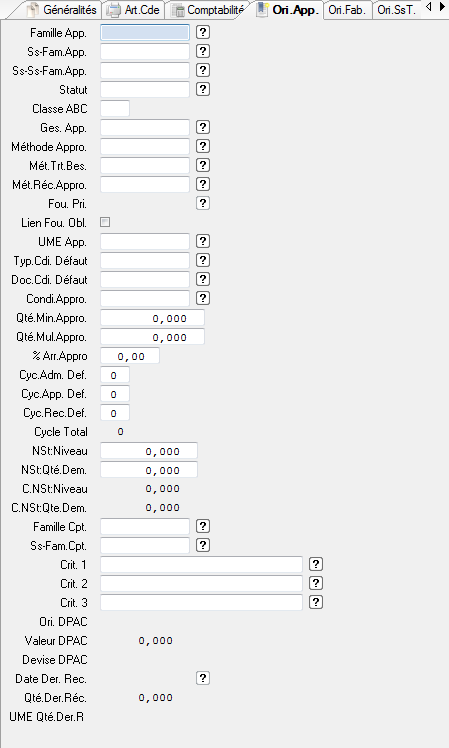Screen dimensions: 449x748
Task: Click the Classe ABC input field
Action: 115,108
